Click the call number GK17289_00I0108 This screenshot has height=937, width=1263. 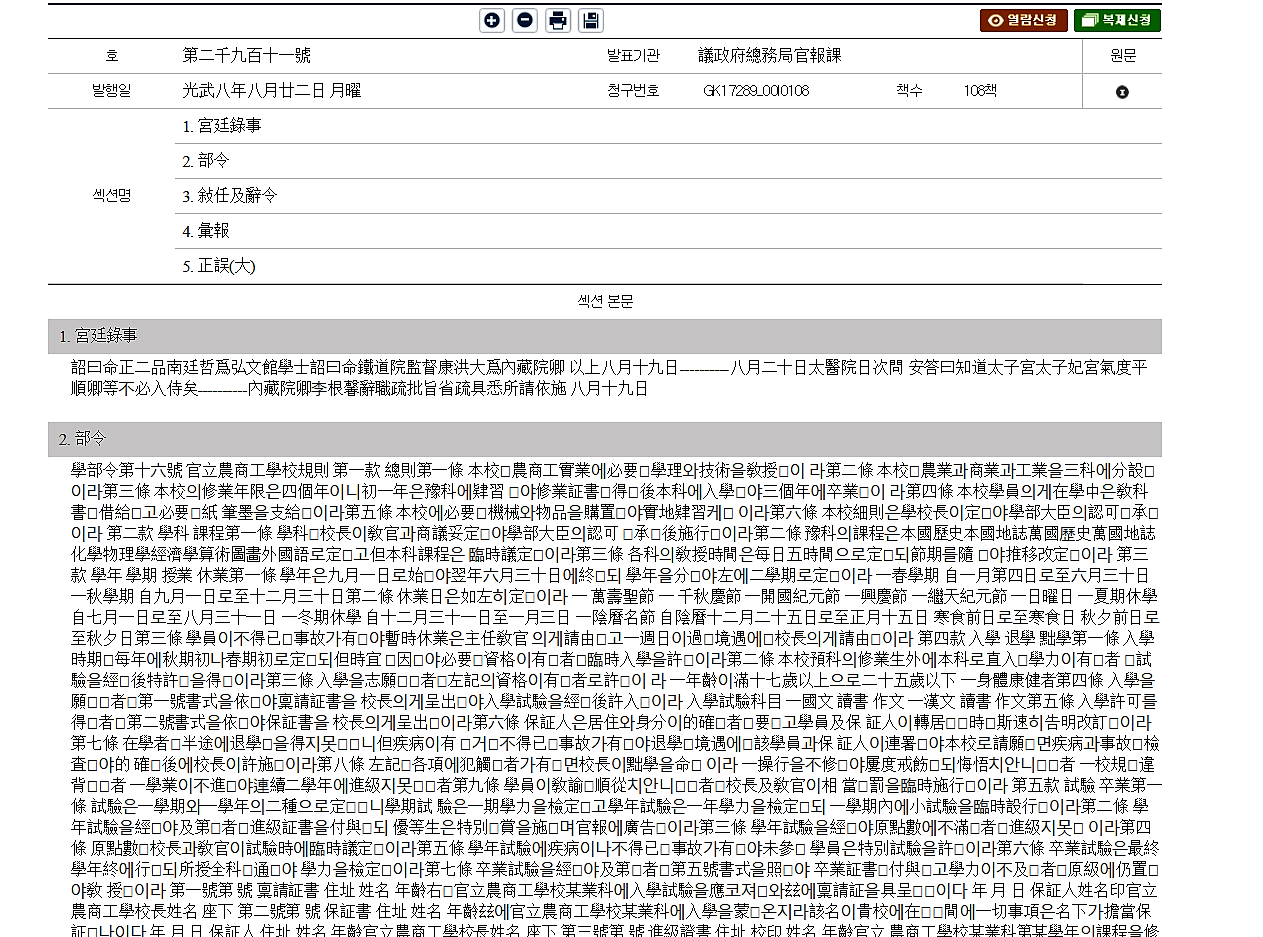756,91
